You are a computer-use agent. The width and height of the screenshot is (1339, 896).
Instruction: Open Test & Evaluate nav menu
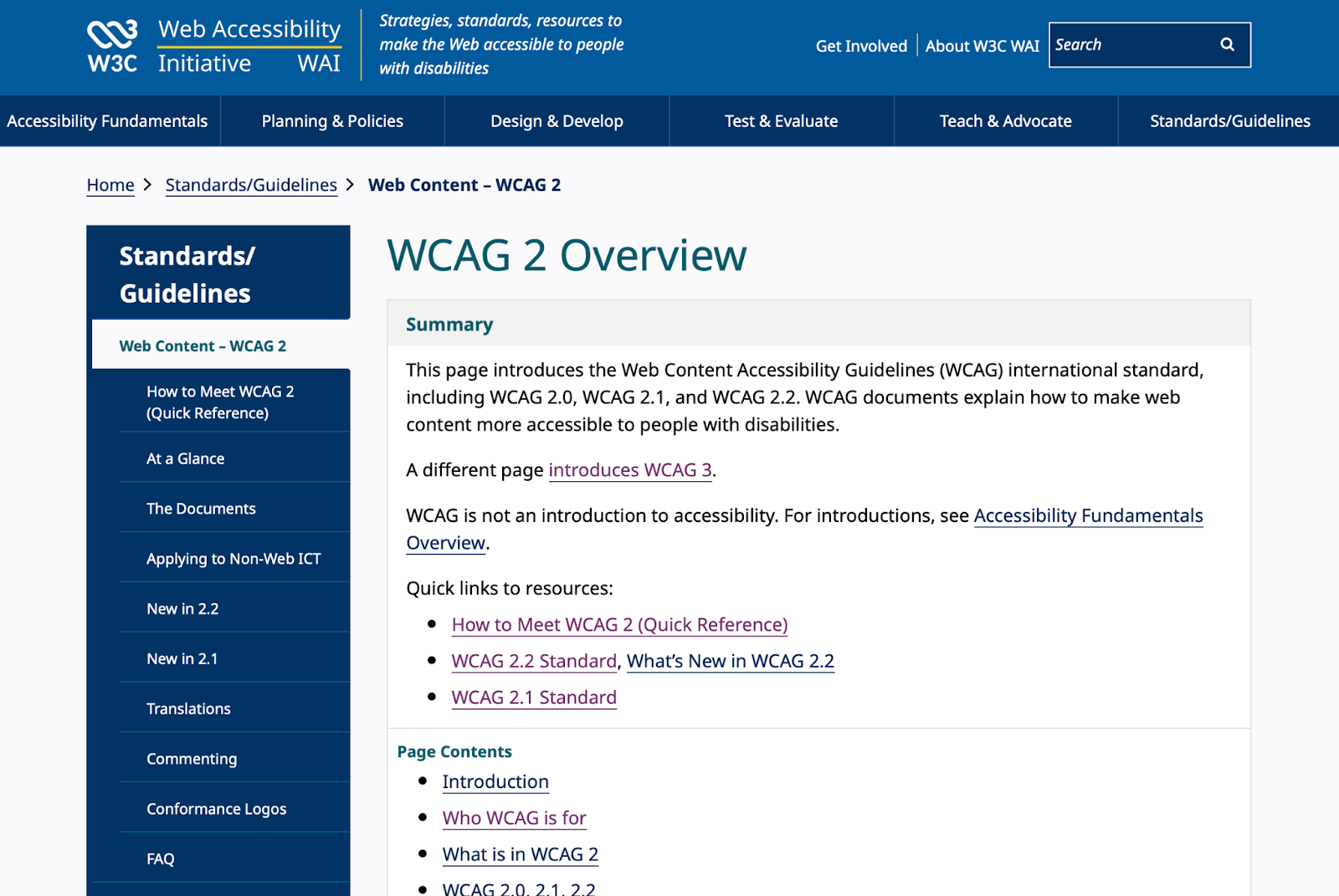tap(781, 121)
